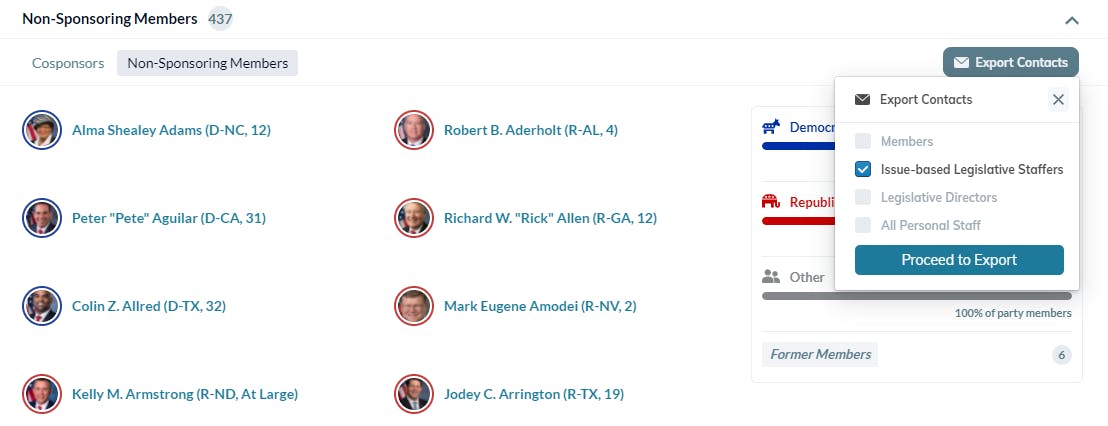Select the Non-Sponsoring Members tab
The height and width of the screenshot is (426, 1108).
[207, 63]
